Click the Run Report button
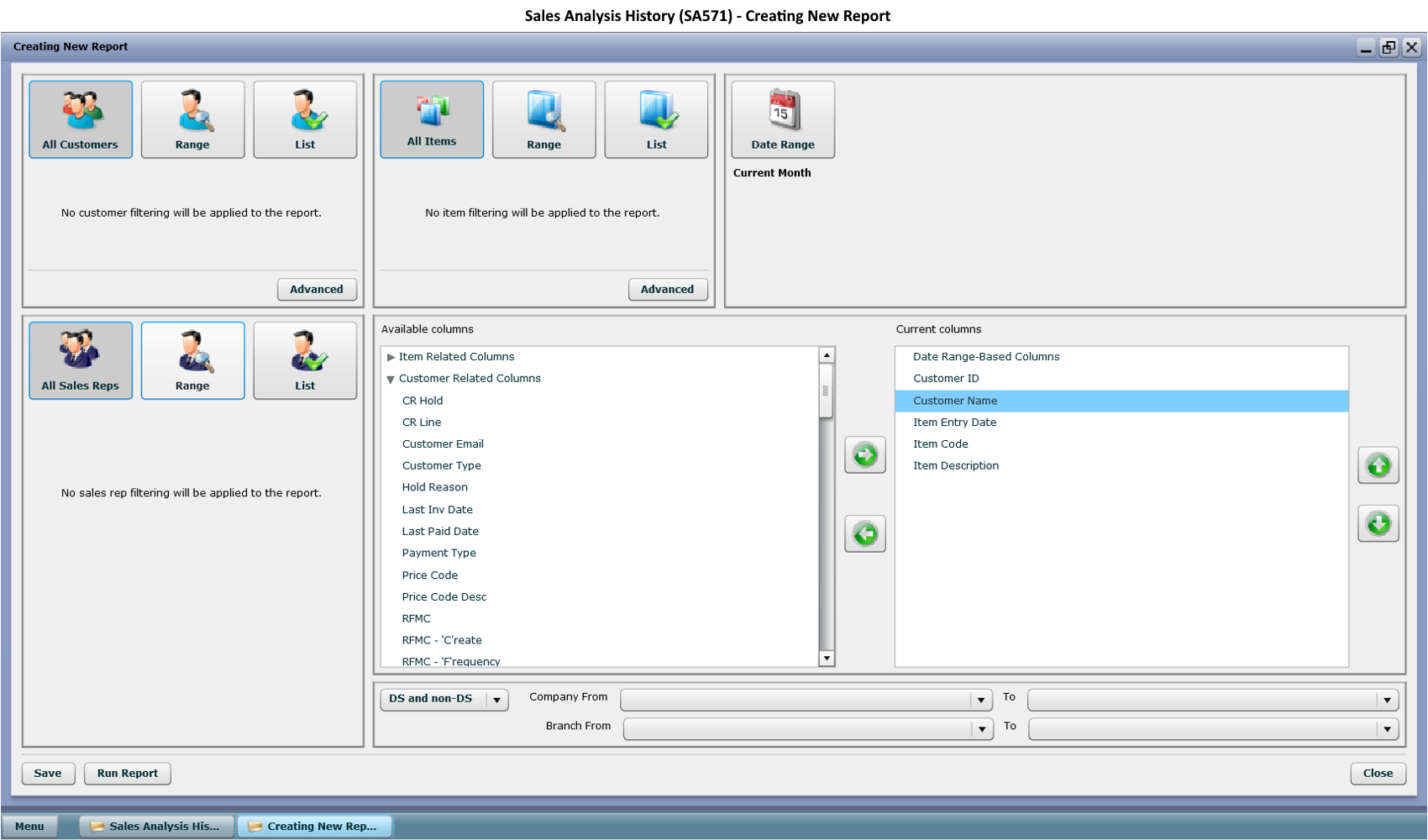Image resolution: width=1428 pixels, height=840 pixels. coord(127,773)
